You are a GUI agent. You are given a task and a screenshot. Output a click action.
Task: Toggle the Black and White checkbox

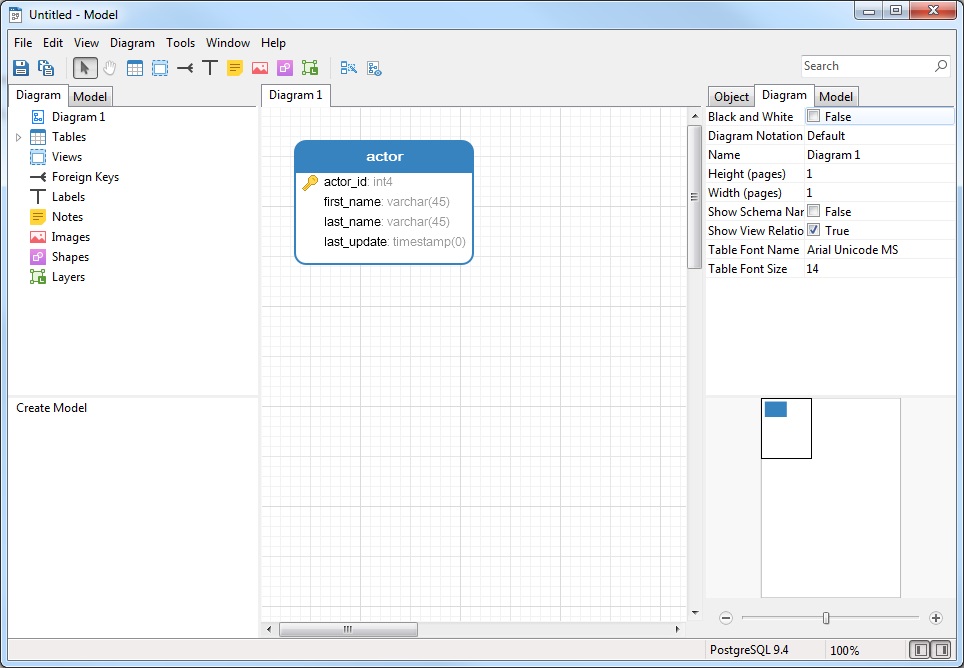point(813,116)
